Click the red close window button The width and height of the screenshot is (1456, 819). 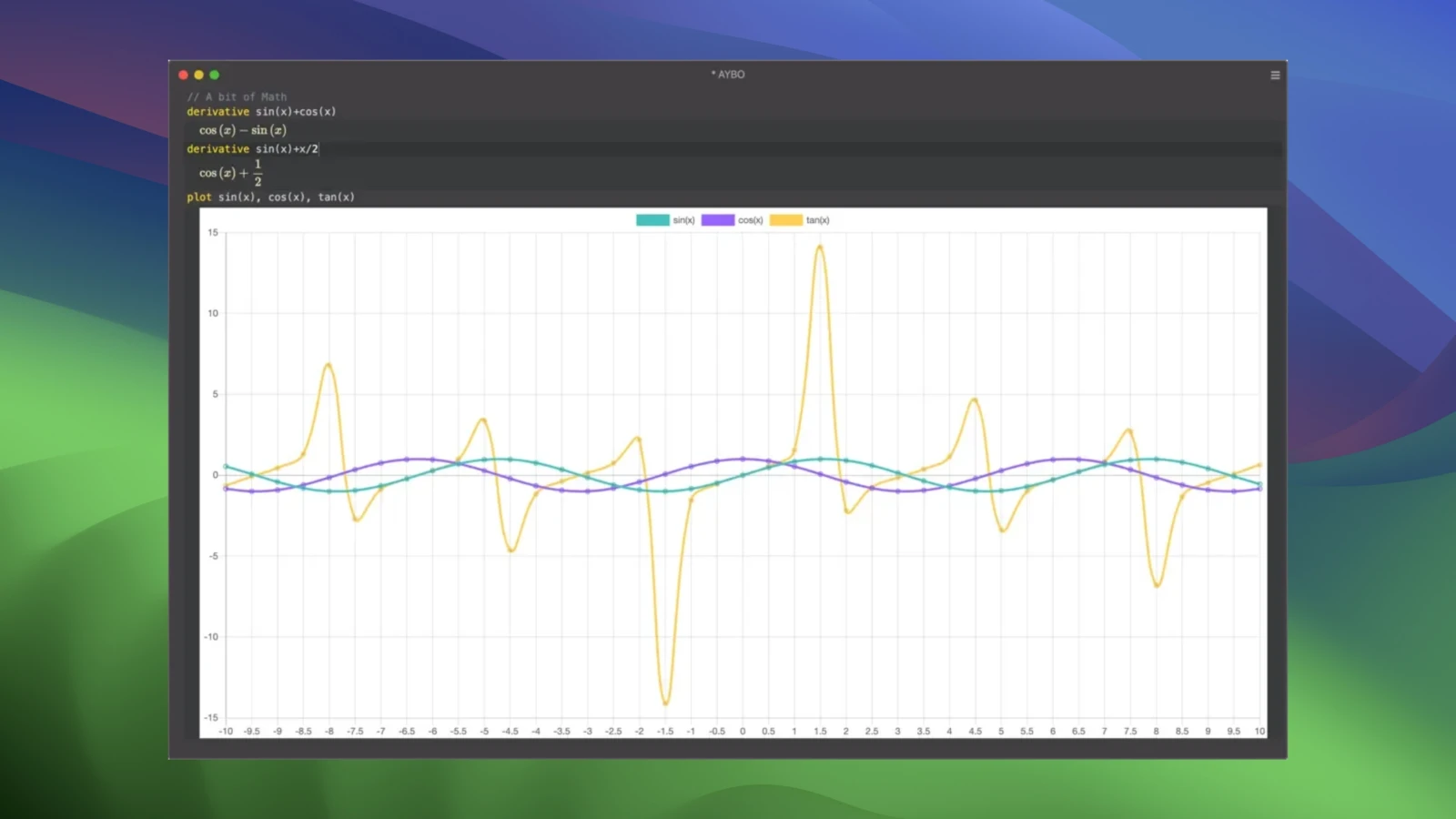click(x=183, y=75)
